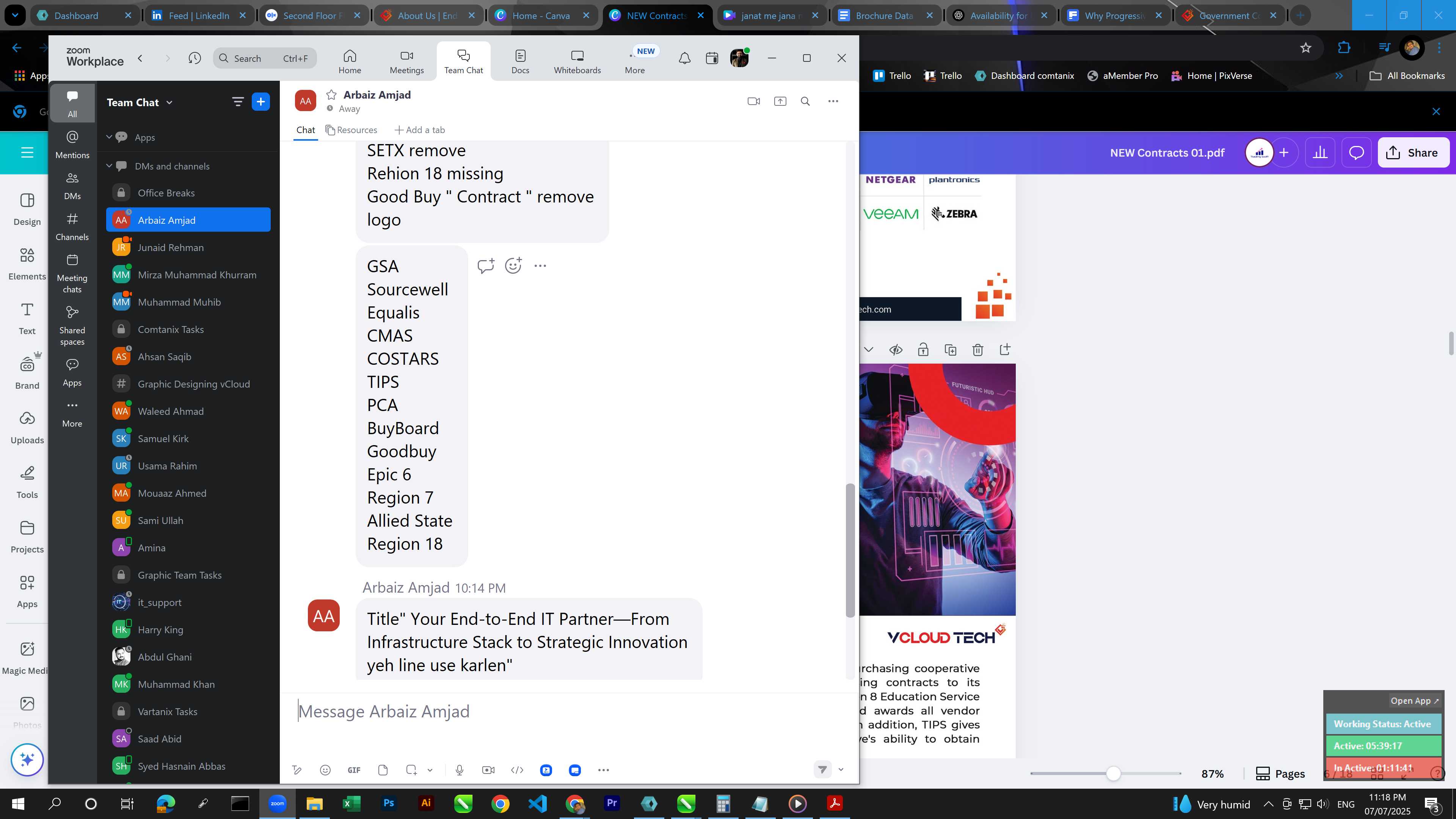1456x819 pixels.
Task: Open the Zoom Docs tab
Action: coord(520,61)
